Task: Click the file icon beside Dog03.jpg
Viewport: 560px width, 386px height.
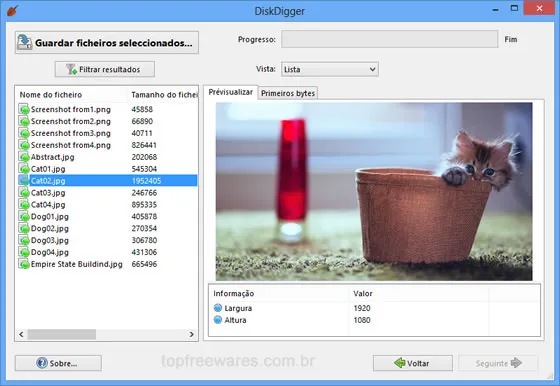Action: tap(24, 240)
